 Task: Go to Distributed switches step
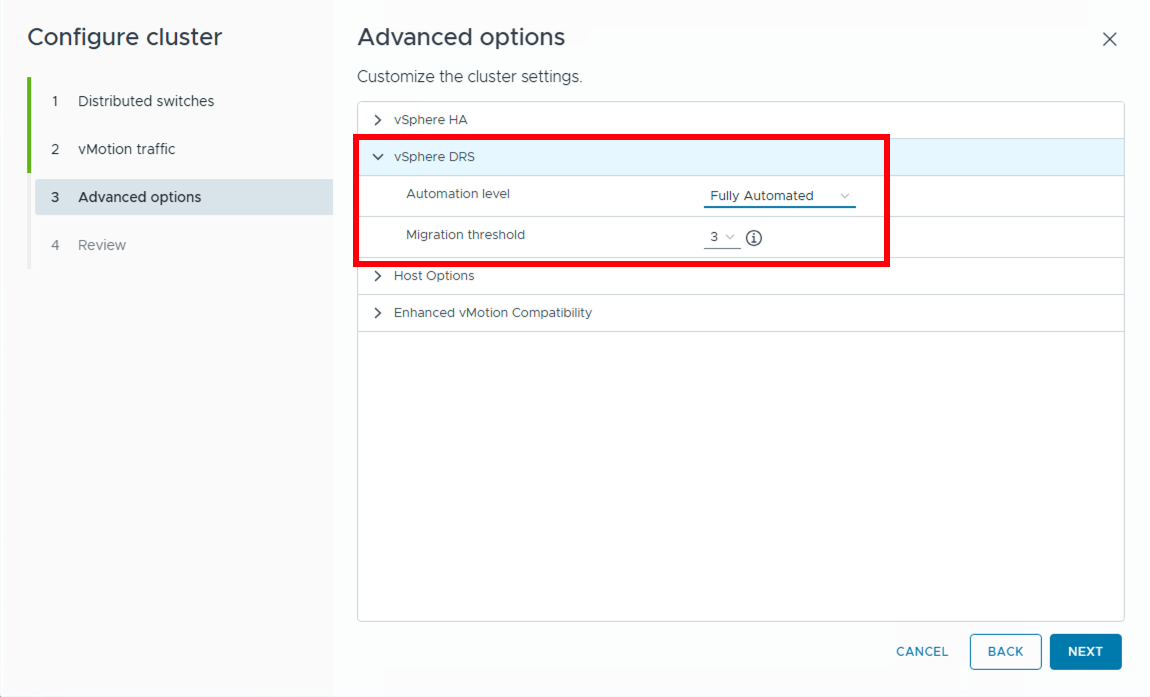pos(146,101)
